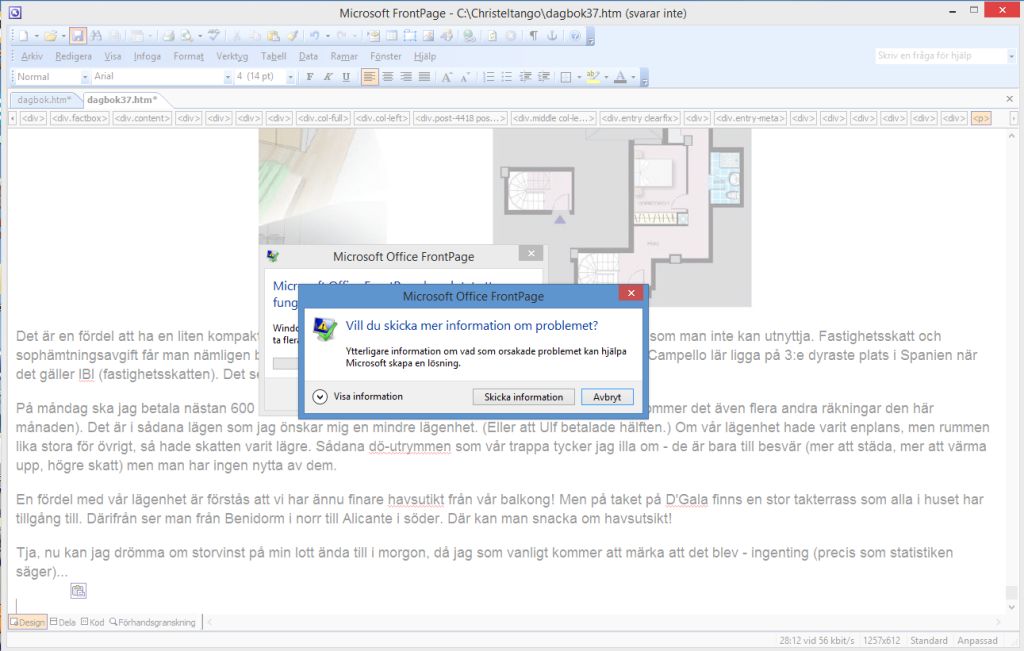The width and height of the screenshot is (1024, 651).
Task: Open the New Page dropdown arrow
Action: point(37,36)
